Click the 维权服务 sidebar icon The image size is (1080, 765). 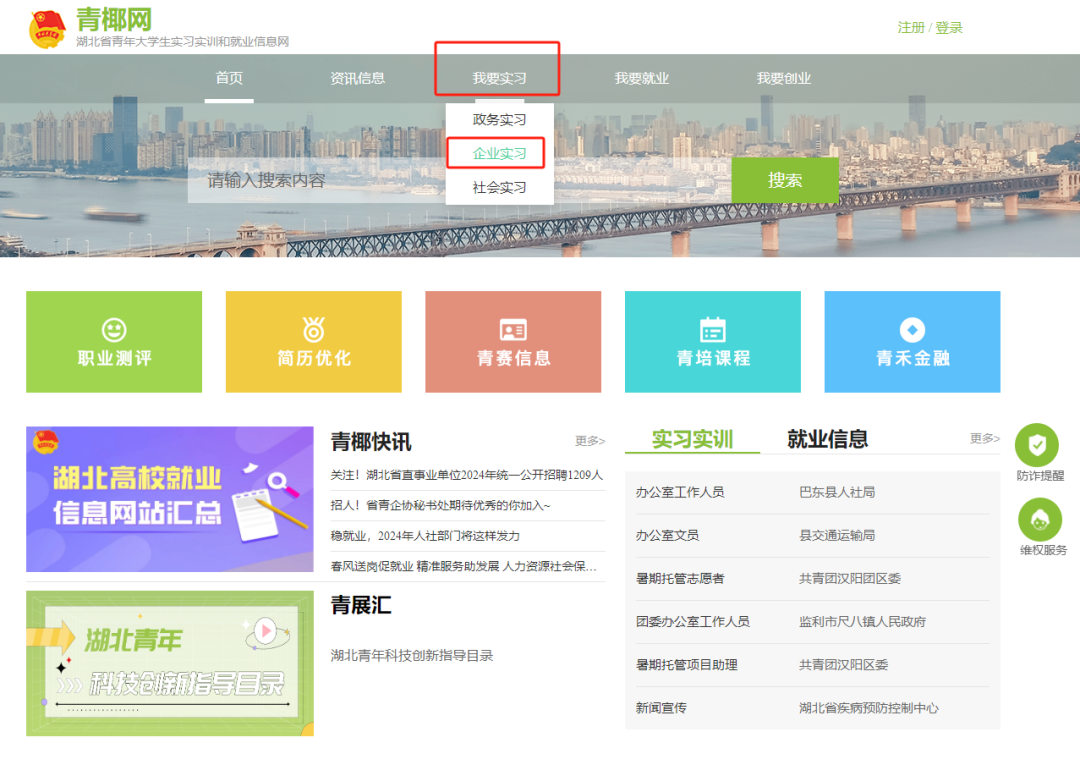[1040, 520]
